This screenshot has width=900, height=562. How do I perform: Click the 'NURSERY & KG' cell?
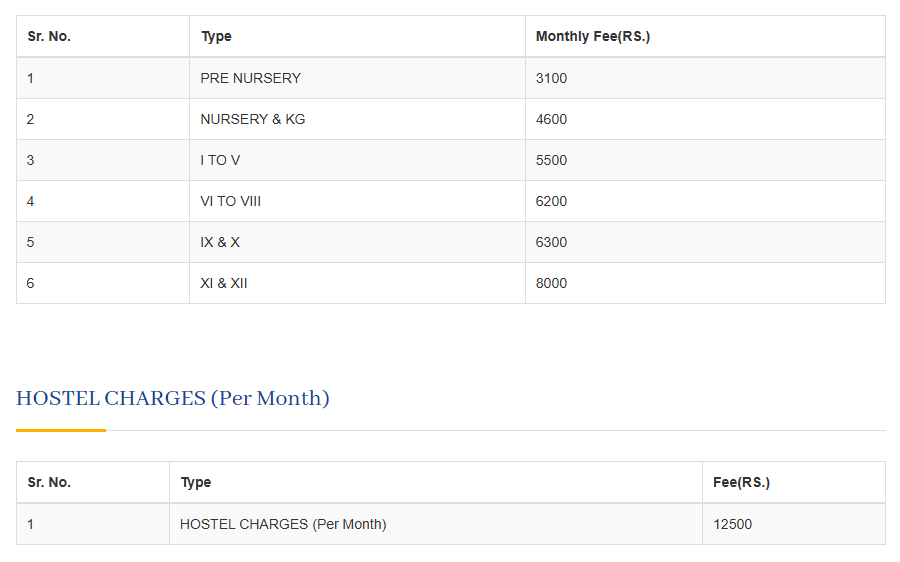point(253,119)
